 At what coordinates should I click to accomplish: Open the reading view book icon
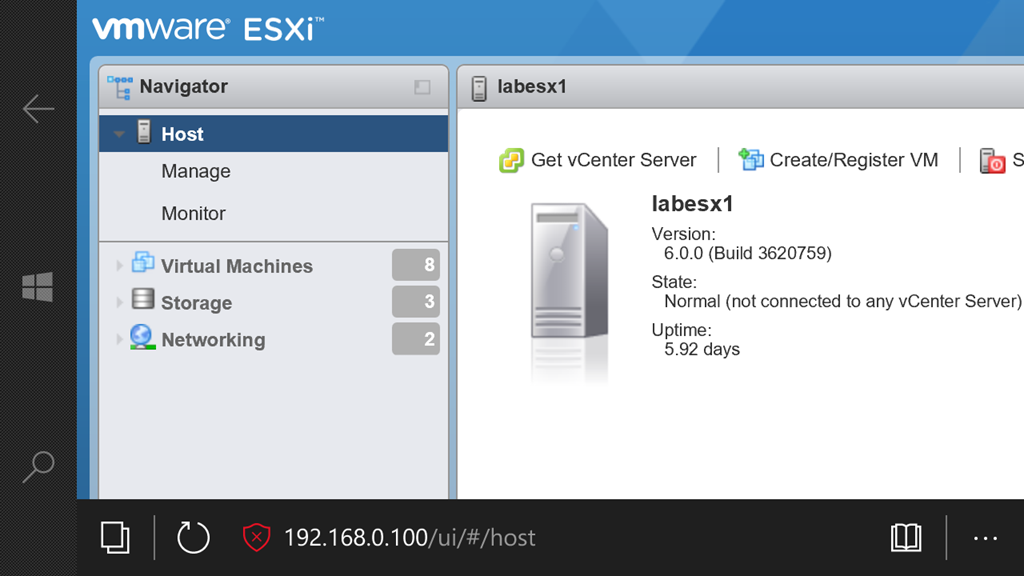[906, 537]
